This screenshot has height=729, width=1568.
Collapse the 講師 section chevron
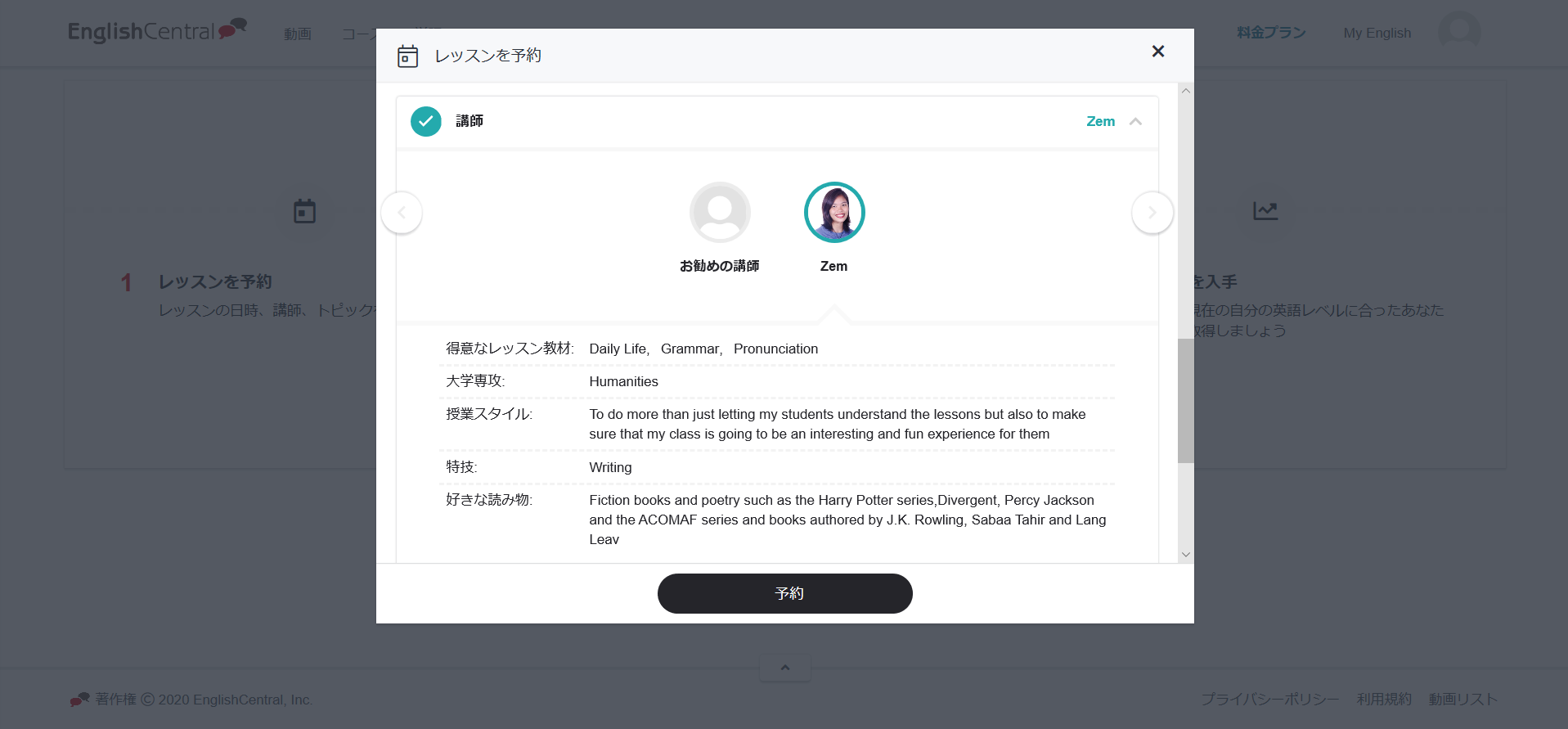(x=1135, y=122)
